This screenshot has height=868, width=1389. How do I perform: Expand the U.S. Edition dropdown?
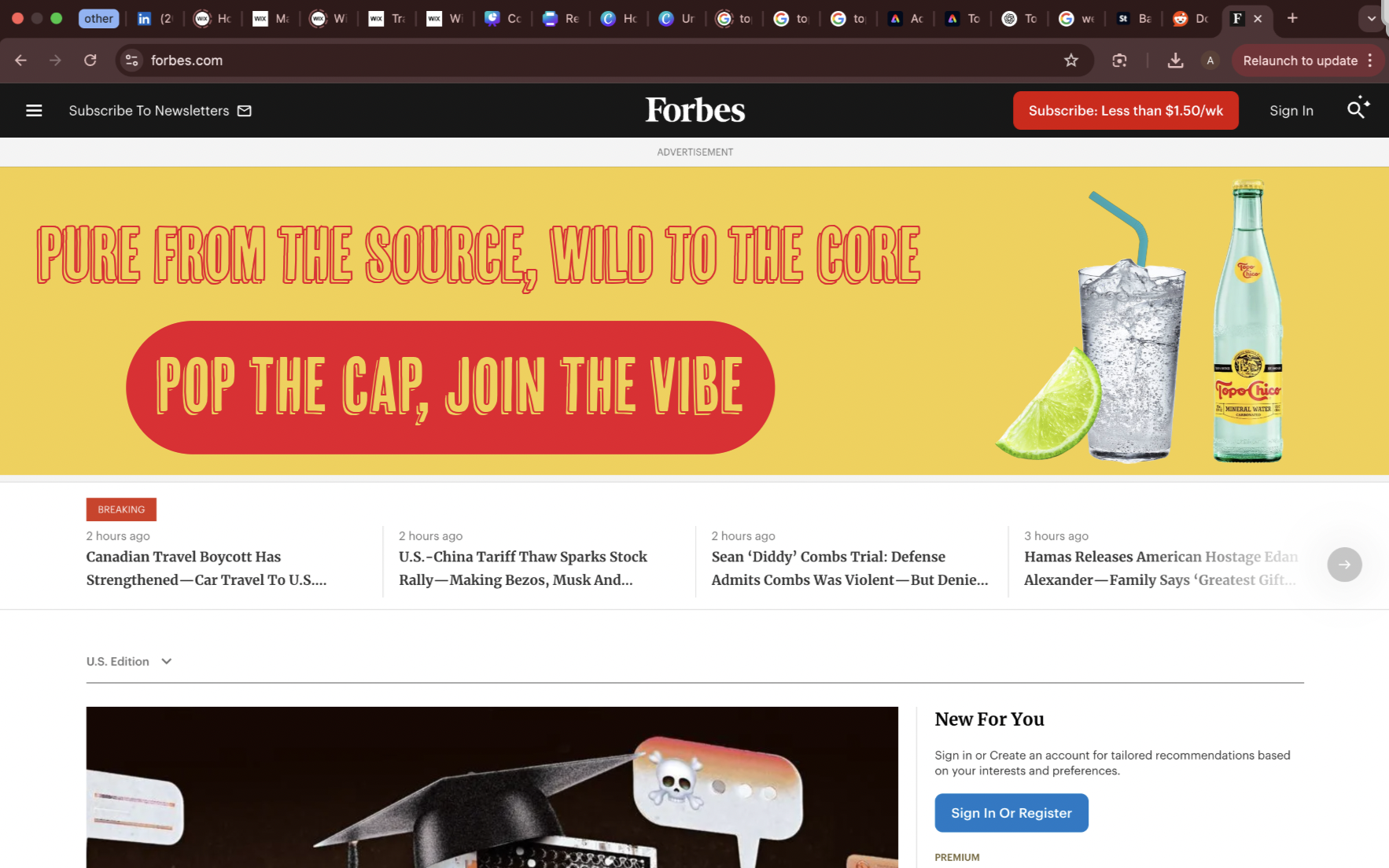[129, 661]
